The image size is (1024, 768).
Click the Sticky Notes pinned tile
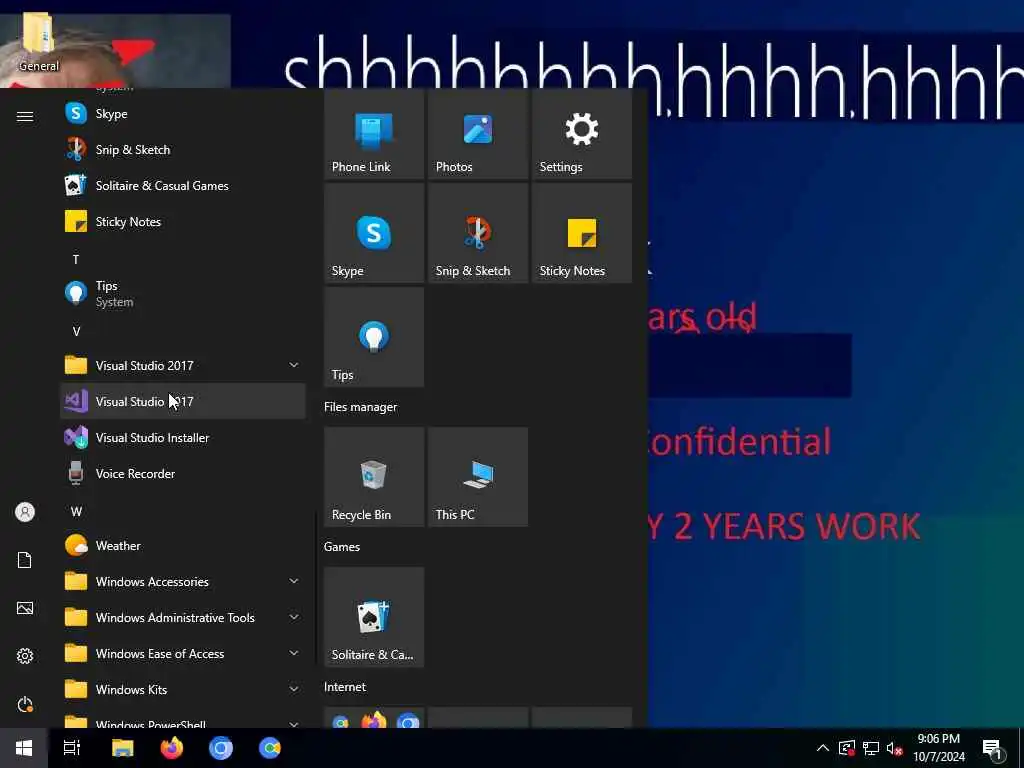point(582,233)
